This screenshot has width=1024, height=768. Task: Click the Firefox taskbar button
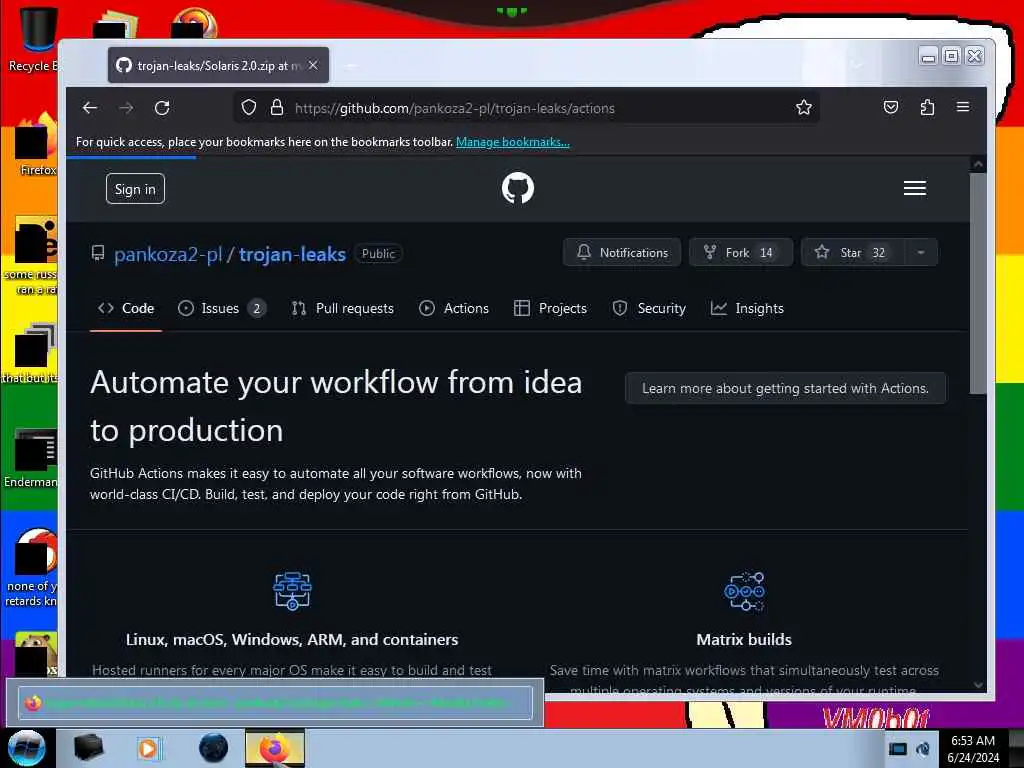[275, 748]
